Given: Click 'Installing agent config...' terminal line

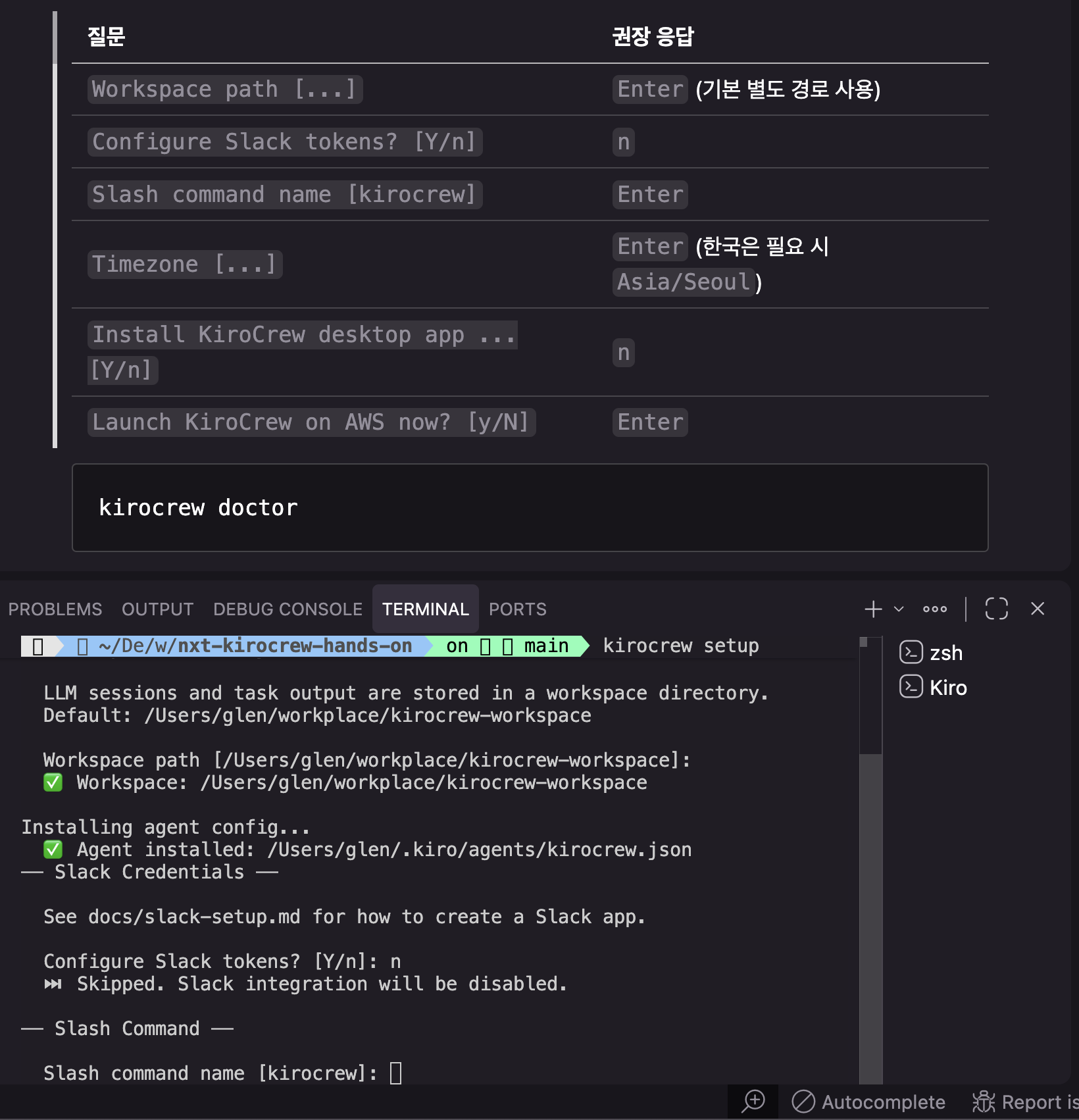Looking at the screenshot, I should (x=165, y=827).
